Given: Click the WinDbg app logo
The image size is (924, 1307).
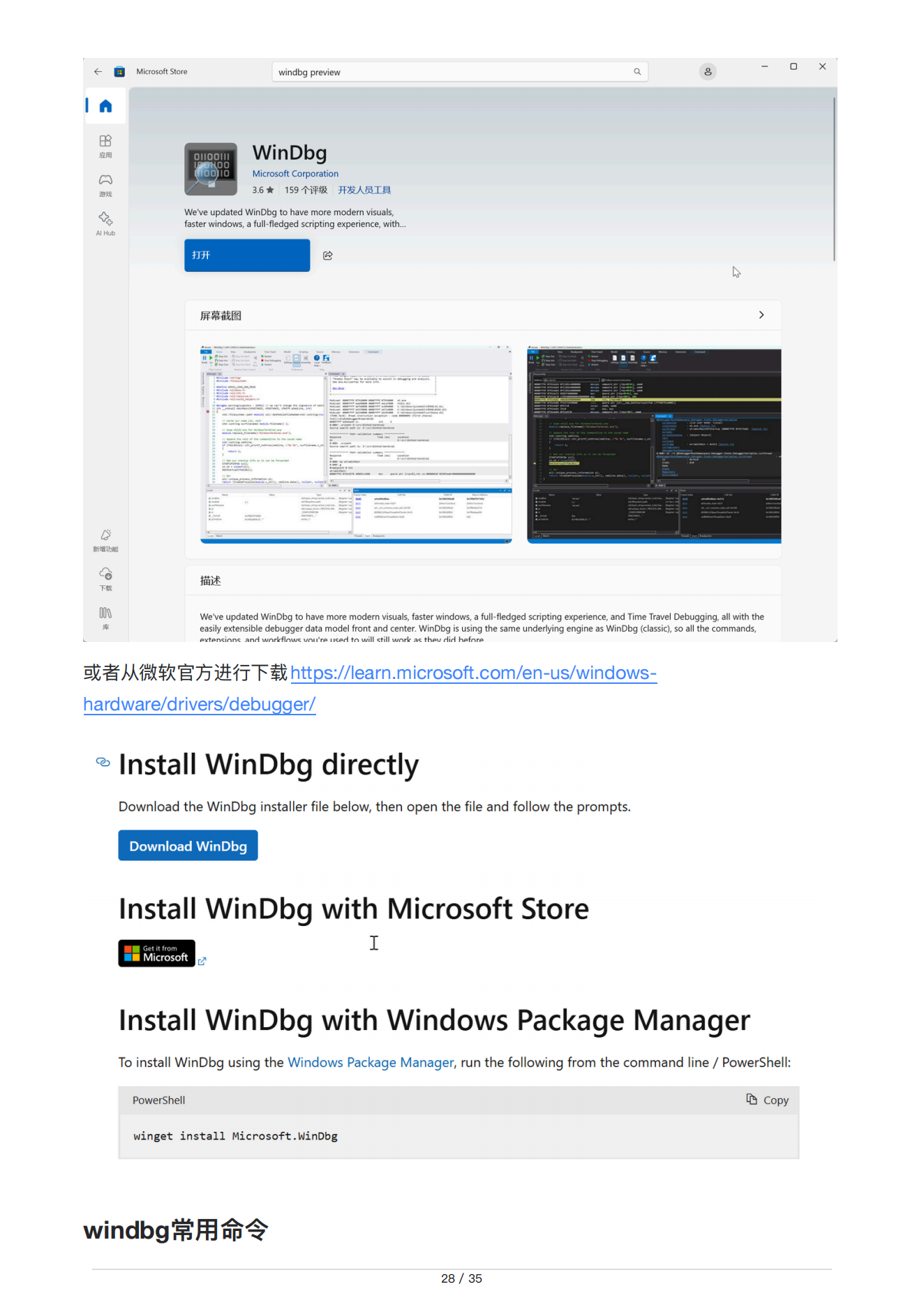Looking at the screenshot, I should point(211,170).
